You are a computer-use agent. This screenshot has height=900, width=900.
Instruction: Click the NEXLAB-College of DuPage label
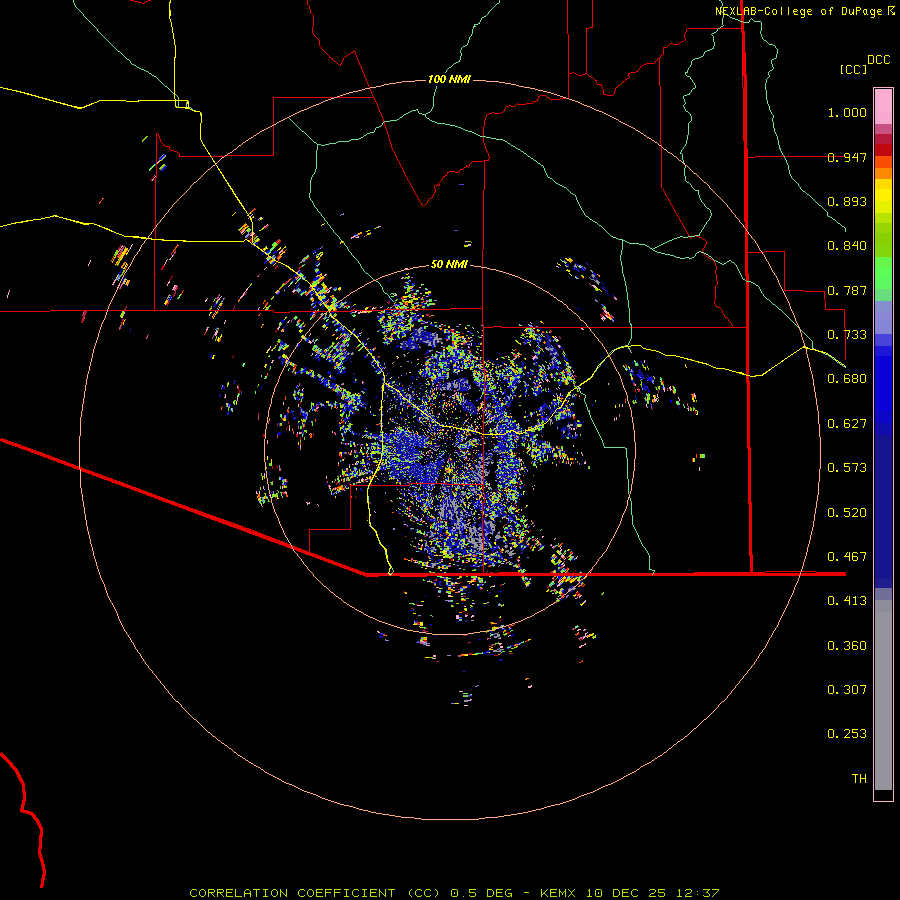click(x=798, y=11)
